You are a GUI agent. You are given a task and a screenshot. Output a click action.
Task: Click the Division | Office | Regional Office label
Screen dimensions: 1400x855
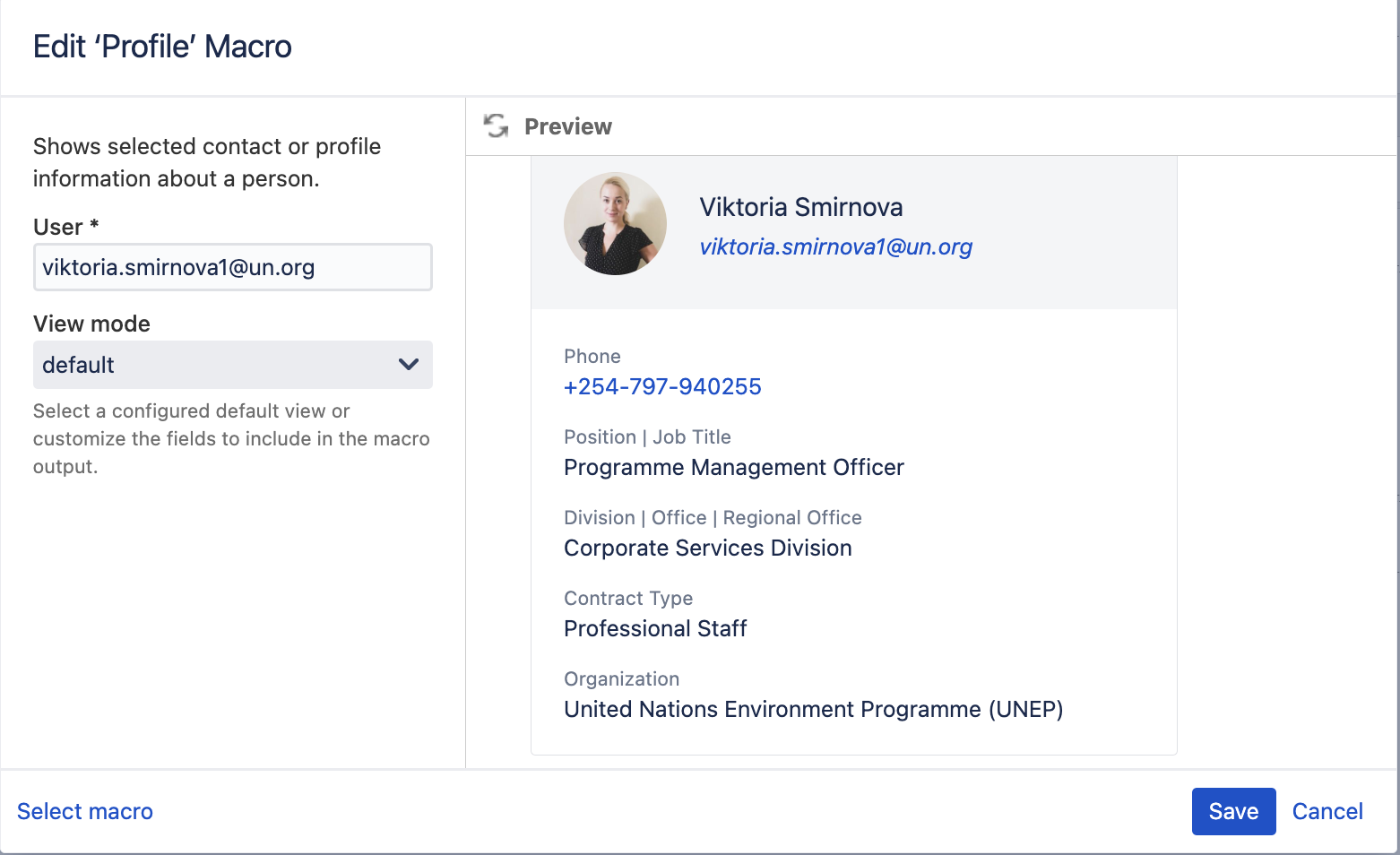click(x=713, y=517)
